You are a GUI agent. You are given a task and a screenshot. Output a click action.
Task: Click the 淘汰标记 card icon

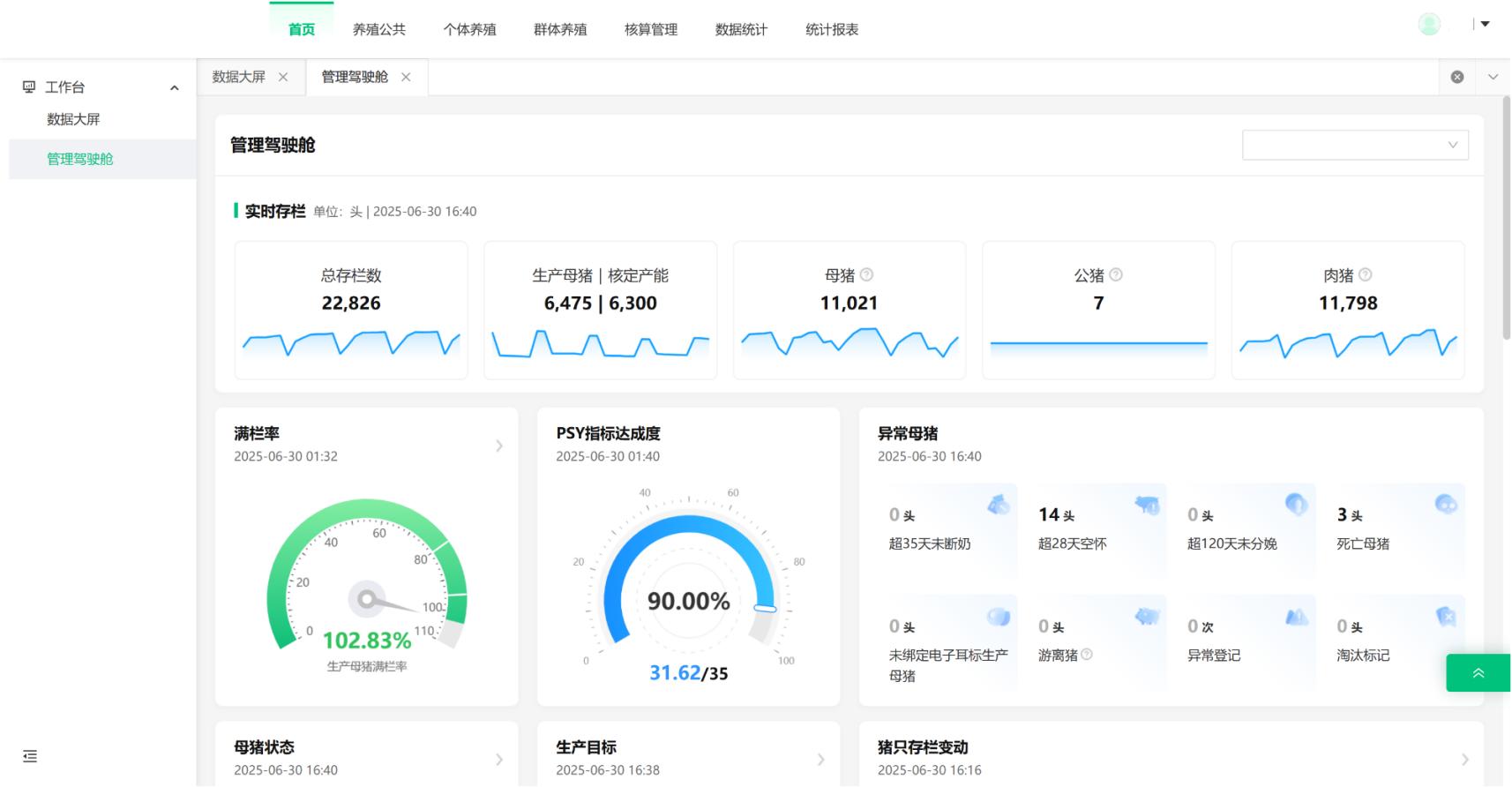pos(1446,617)
